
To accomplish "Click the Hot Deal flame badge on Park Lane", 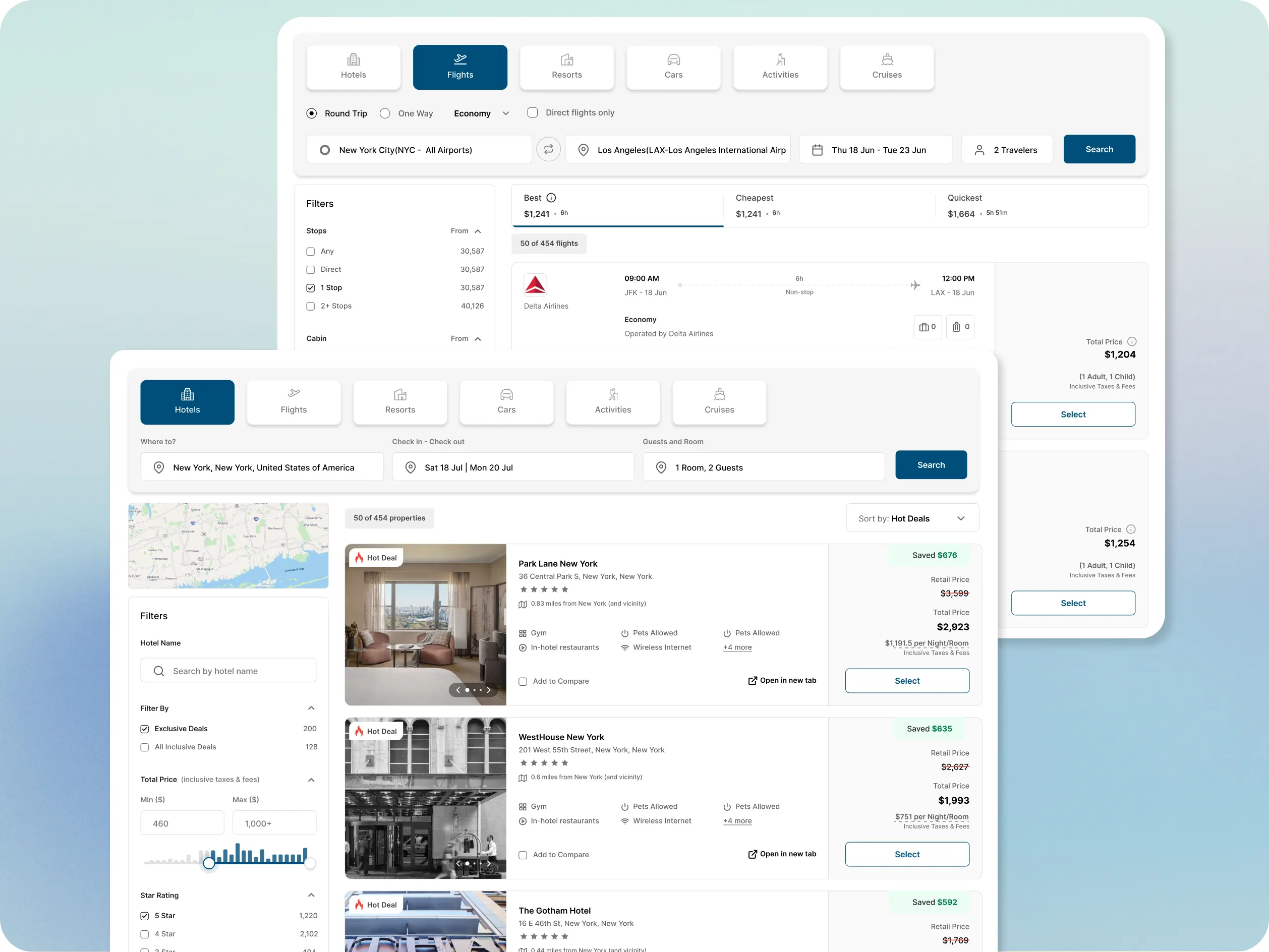I will (376, 558).
